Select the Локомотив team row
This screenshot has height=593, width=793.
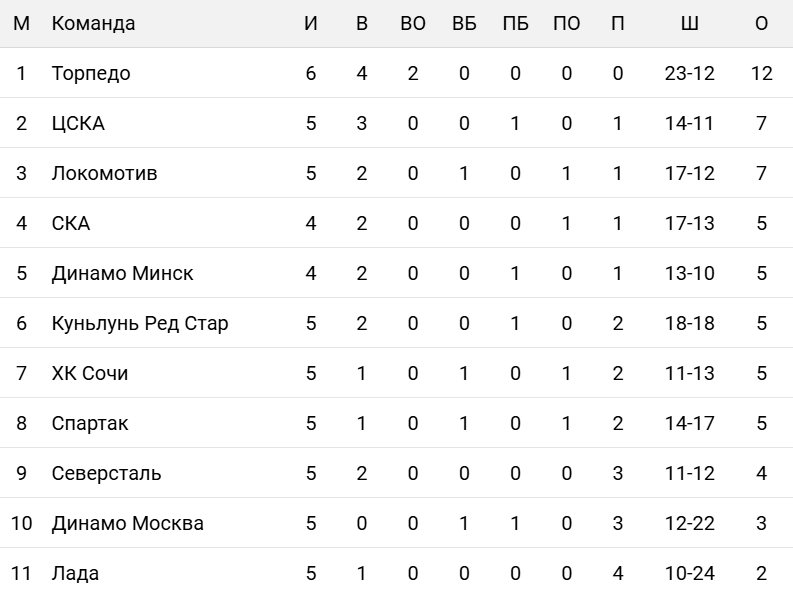coord(104,173)
